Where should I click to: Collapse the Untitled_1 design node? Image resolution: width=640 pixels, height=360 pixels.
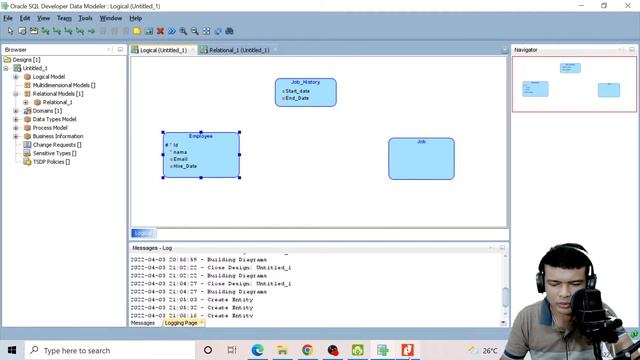click(6, 68)
